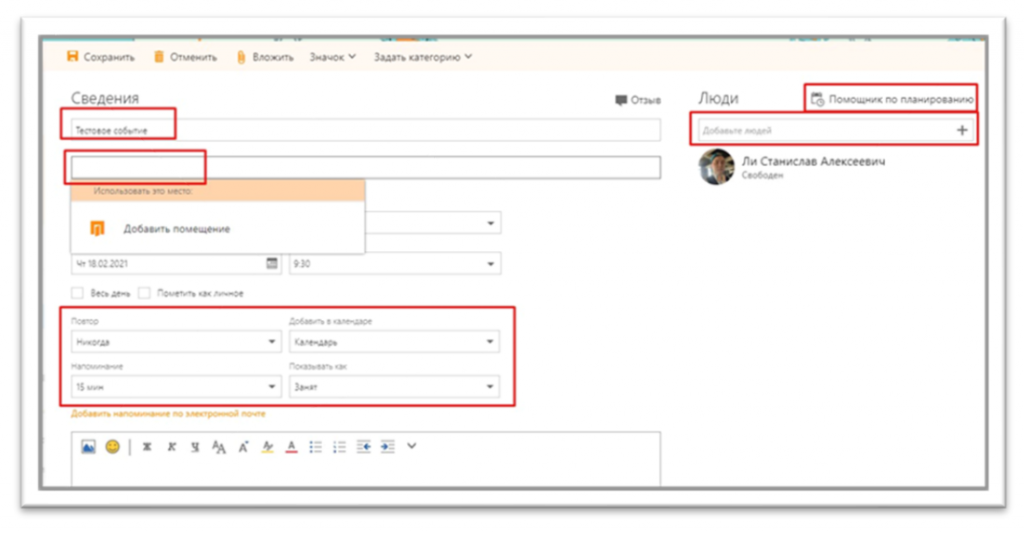
Task: Click the "Сохранить" button
Action: point(100,57)
